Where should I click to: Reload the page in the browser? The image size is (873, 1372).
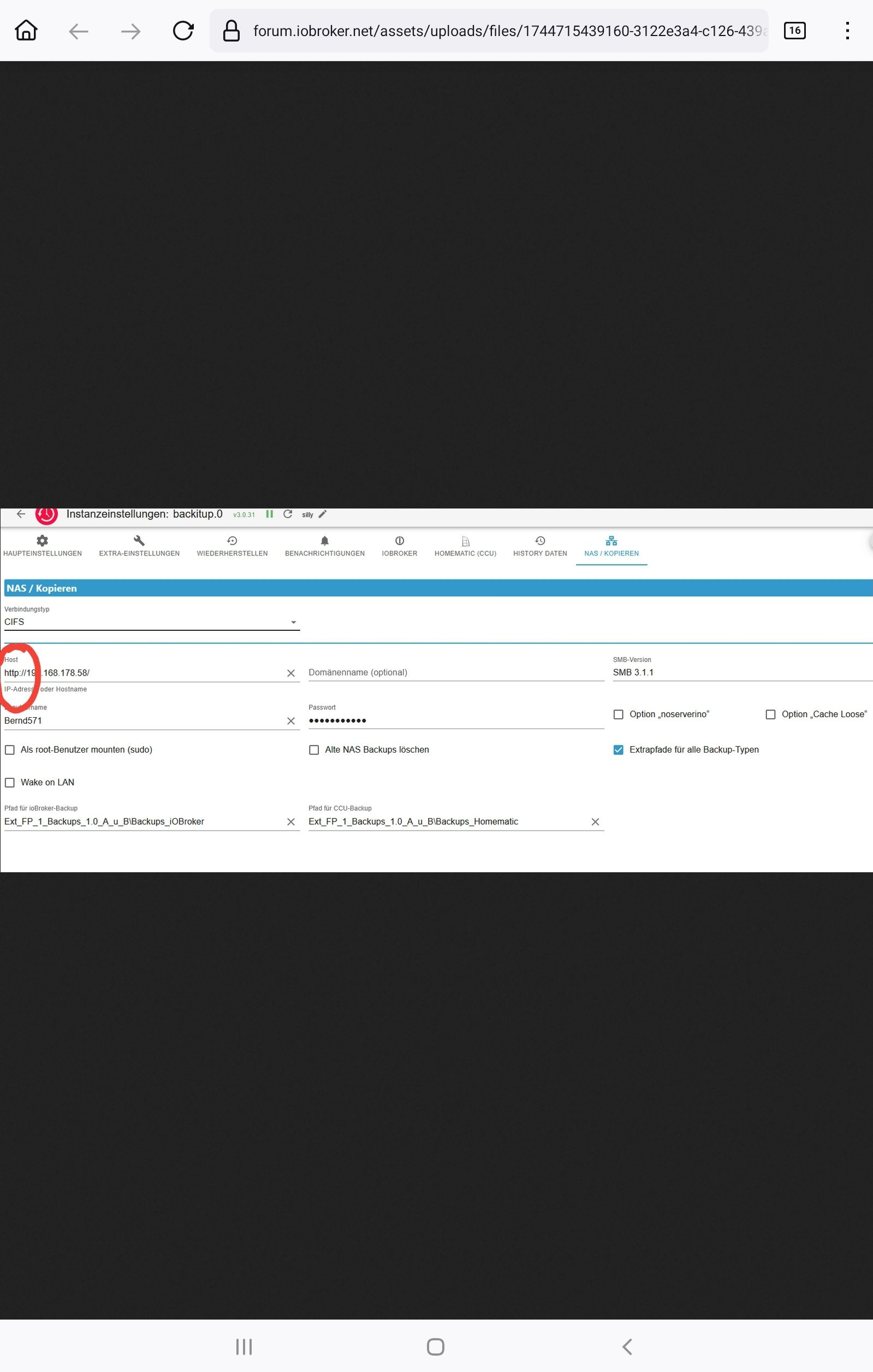click(x=183, y=31)
